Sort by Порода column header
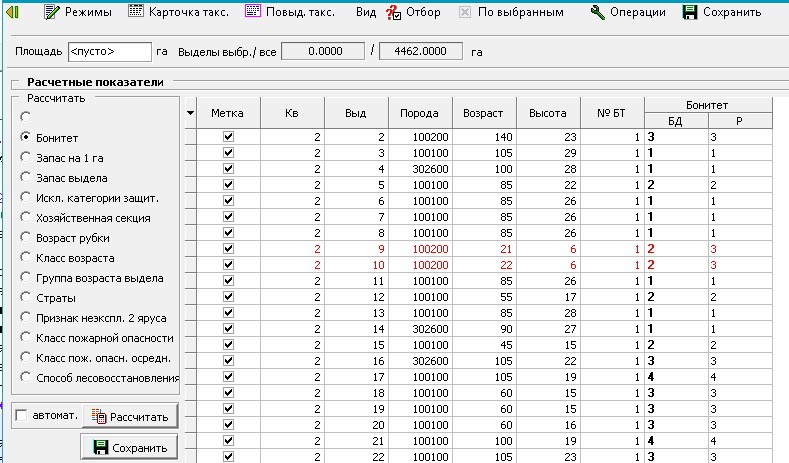The image size is (789, 463). click(420, 113)
